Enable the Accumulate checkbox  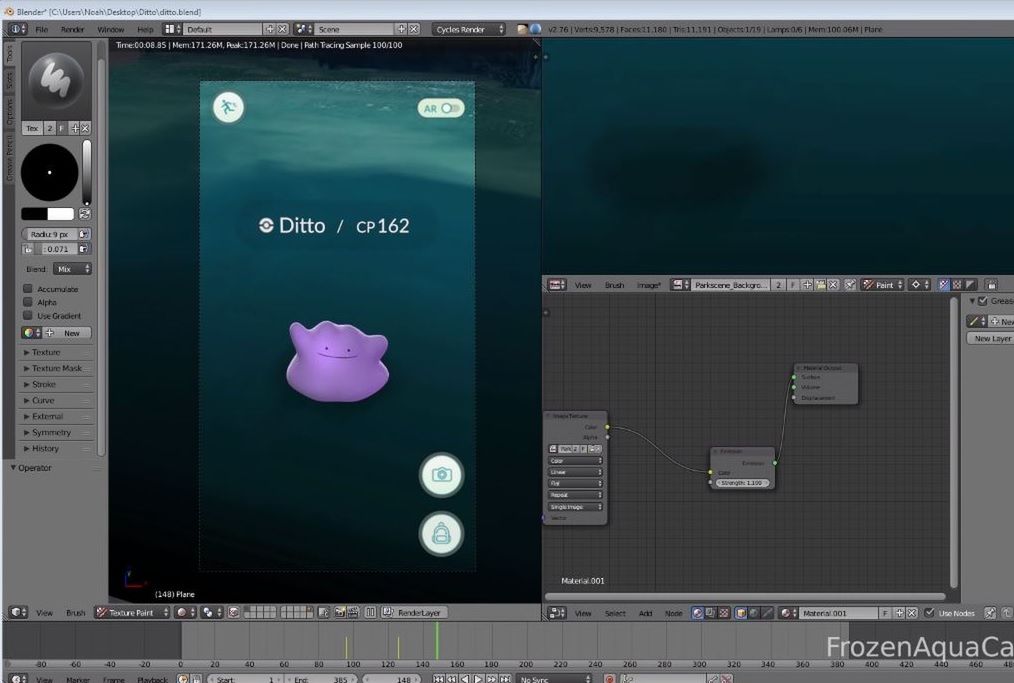pos(28,288)
